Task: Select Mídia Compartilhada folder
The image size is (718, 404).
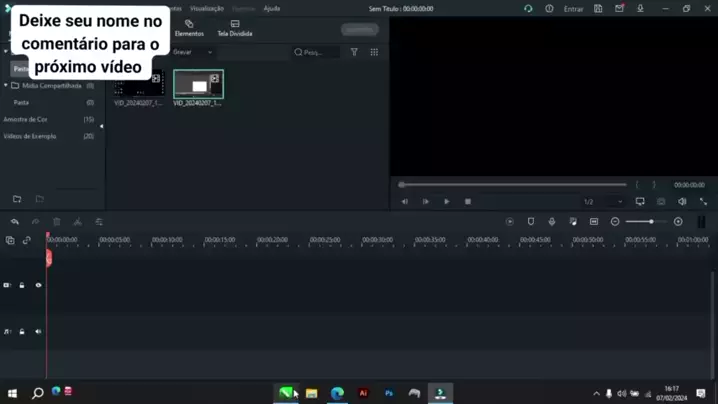Action: click(x=52, y=86)
